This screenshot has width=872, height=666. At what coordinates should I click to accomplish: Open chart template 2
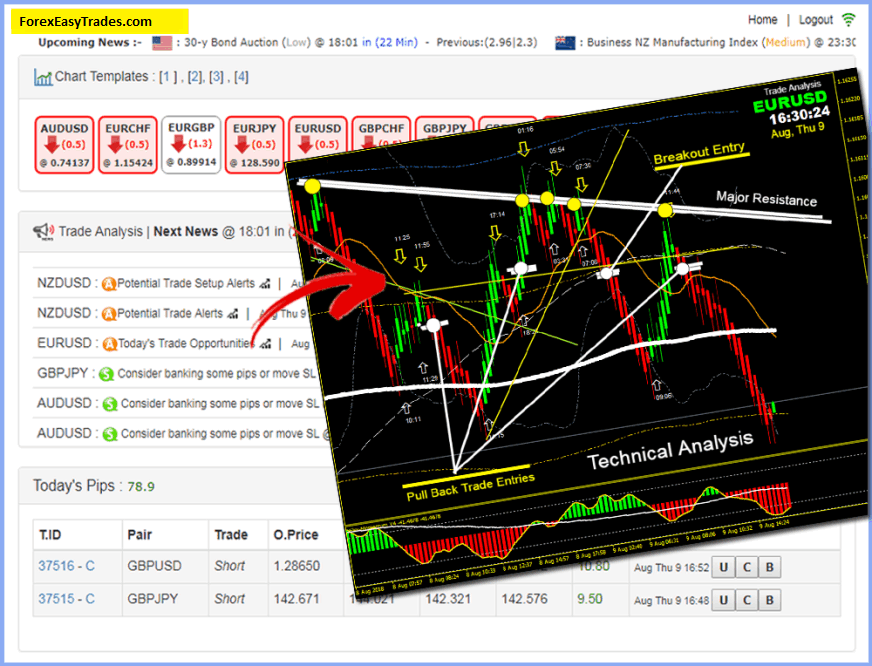click(194, 76)
